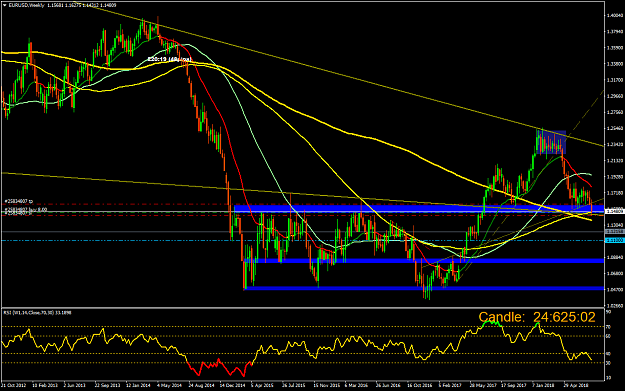
Task: Open the EURUSD Weekly chart dropdown arrow
Action: pyautogui.click(x=4, y=5)
